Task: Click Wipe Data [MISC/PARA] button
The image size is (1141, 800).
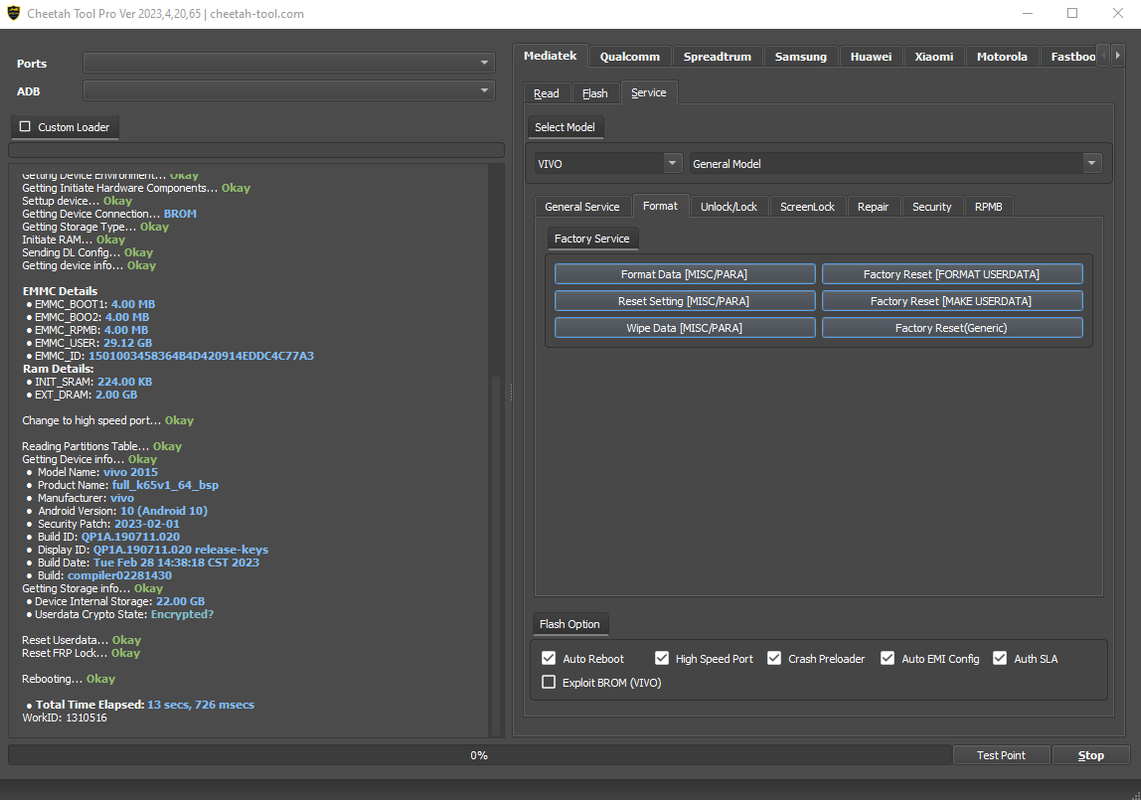Action: coord(685,328)
